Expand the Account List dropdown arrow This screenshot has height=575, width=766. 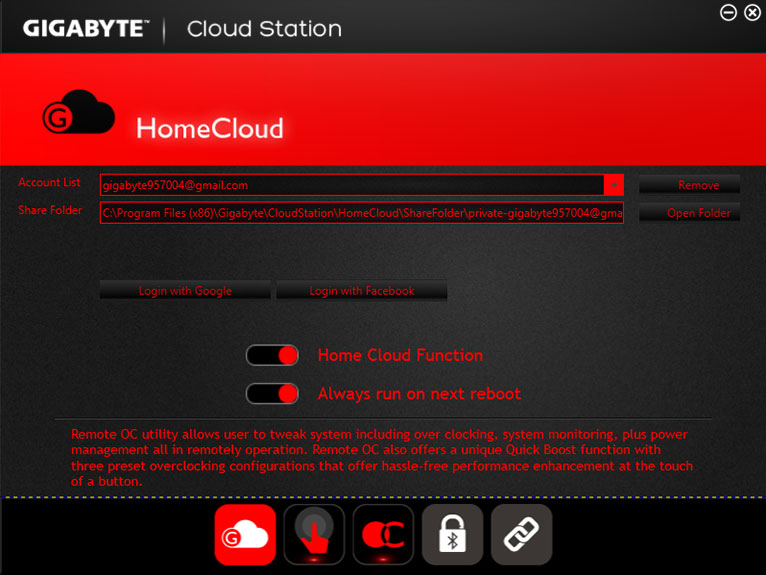tap(614, 185)
